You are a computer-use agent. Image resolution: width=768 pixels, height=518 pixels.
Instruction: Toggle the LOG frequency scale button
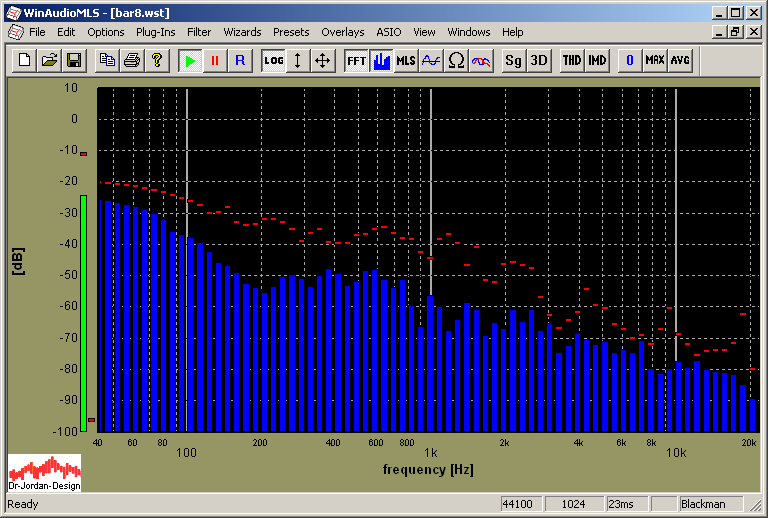[273, 60]
